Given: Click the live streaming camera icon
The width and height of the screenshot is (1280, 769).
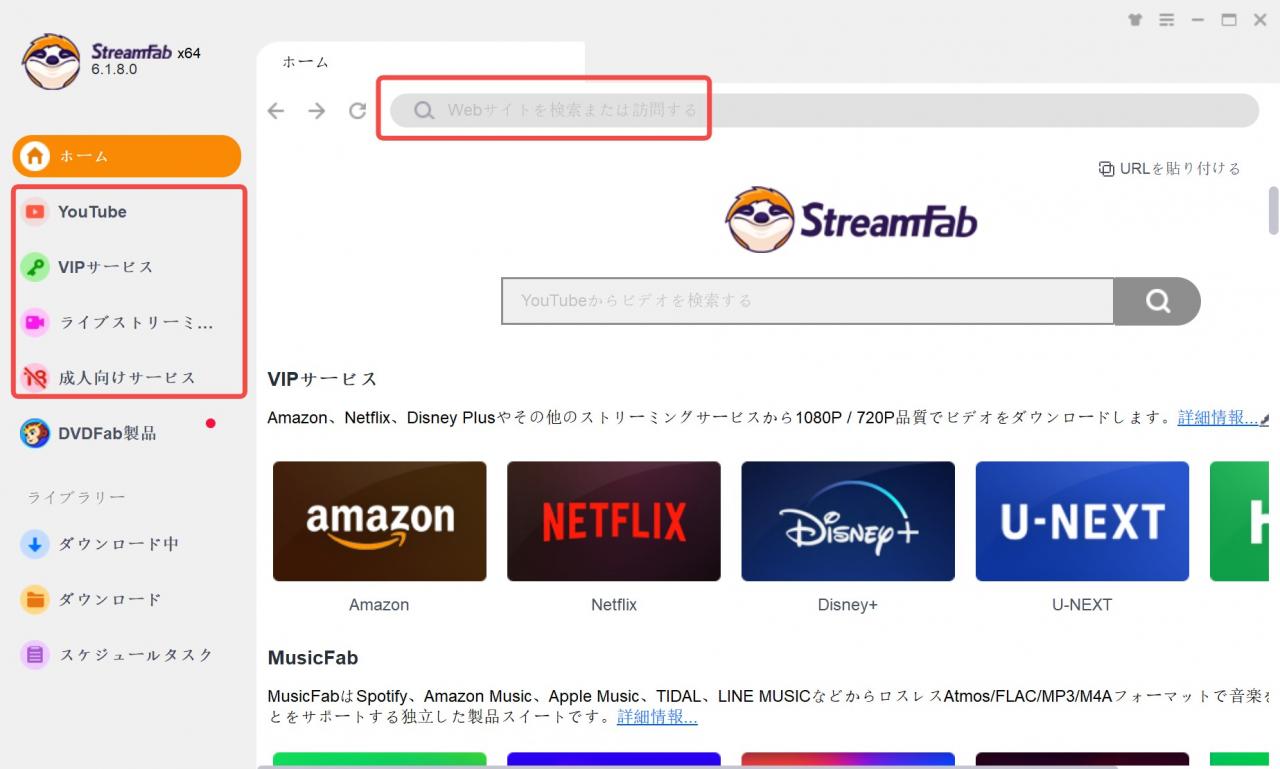Looking at the screenshot, I should tap(35, 322).
